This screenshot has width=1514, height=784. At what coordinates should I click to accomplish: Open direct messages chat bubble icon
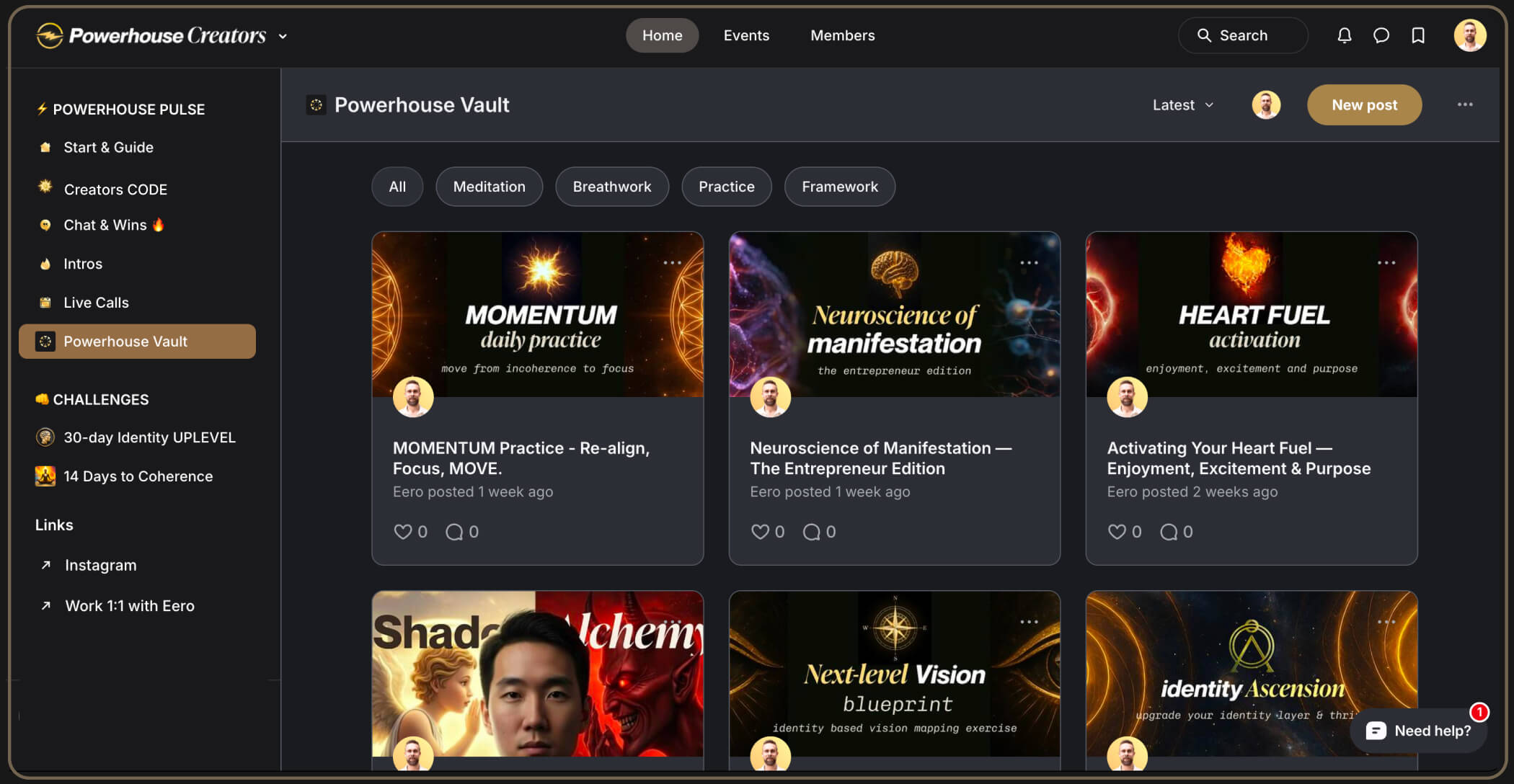(1381, 35)
